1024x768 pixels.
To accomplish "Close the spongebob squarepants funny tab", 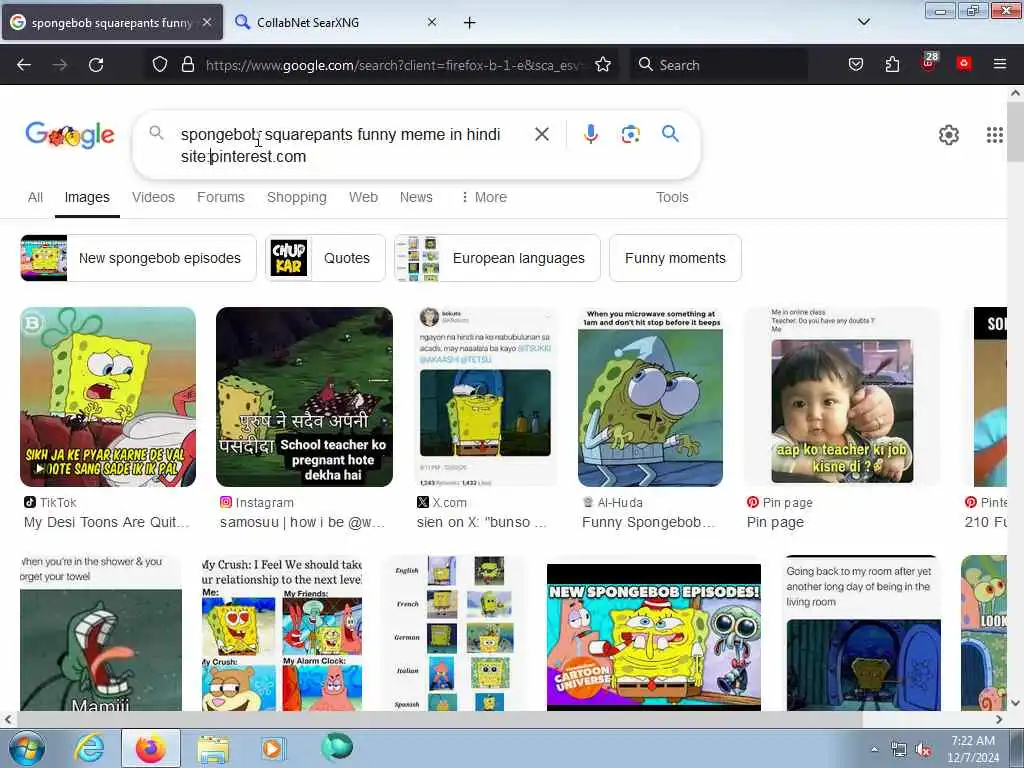I will (x=206, y=22).
